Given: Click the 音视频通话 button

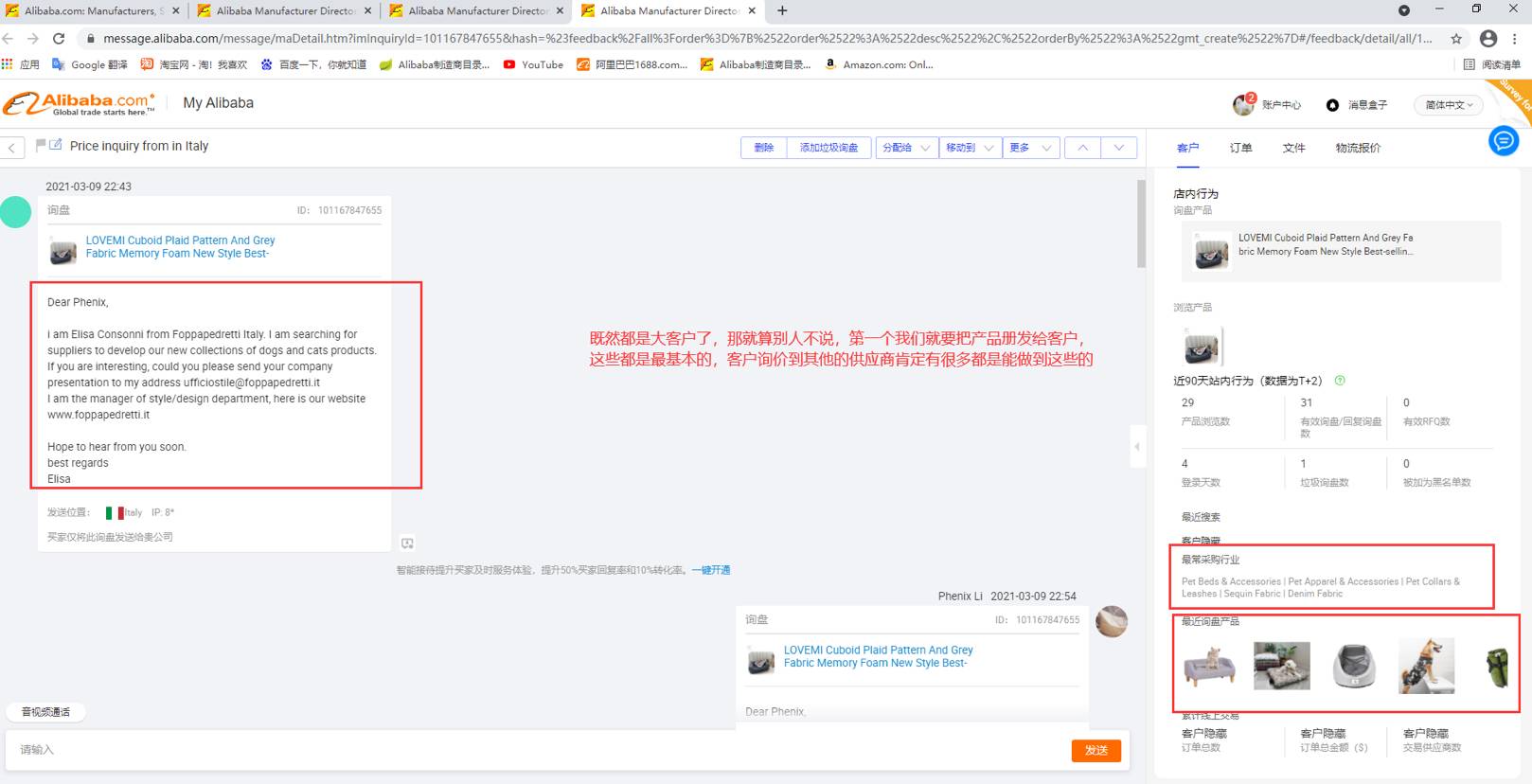Looking at the screenshot, I should point(45,712).
